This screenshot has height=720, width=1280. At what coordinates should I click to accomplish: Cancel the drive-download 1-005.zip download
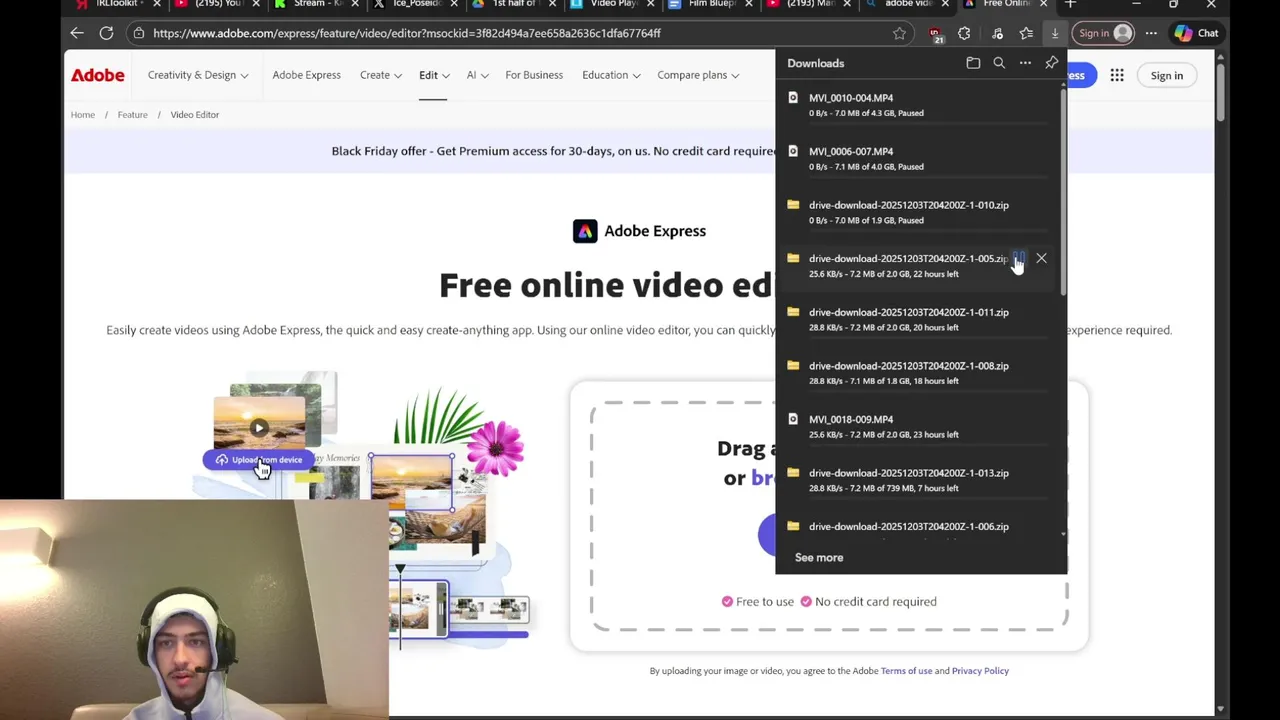tap(1041, 258)
